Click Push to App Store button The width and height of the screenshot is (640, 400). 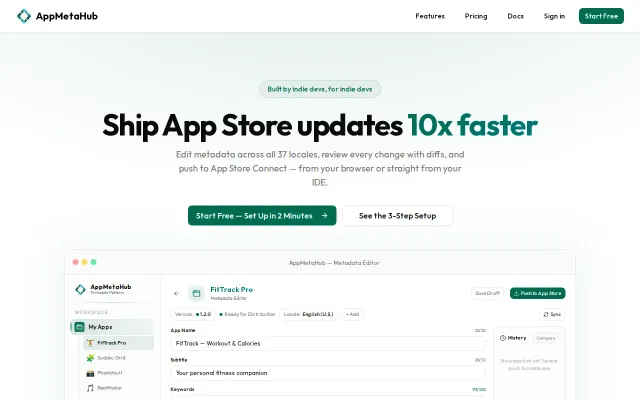pyautogui.click(x=538, y=293)
